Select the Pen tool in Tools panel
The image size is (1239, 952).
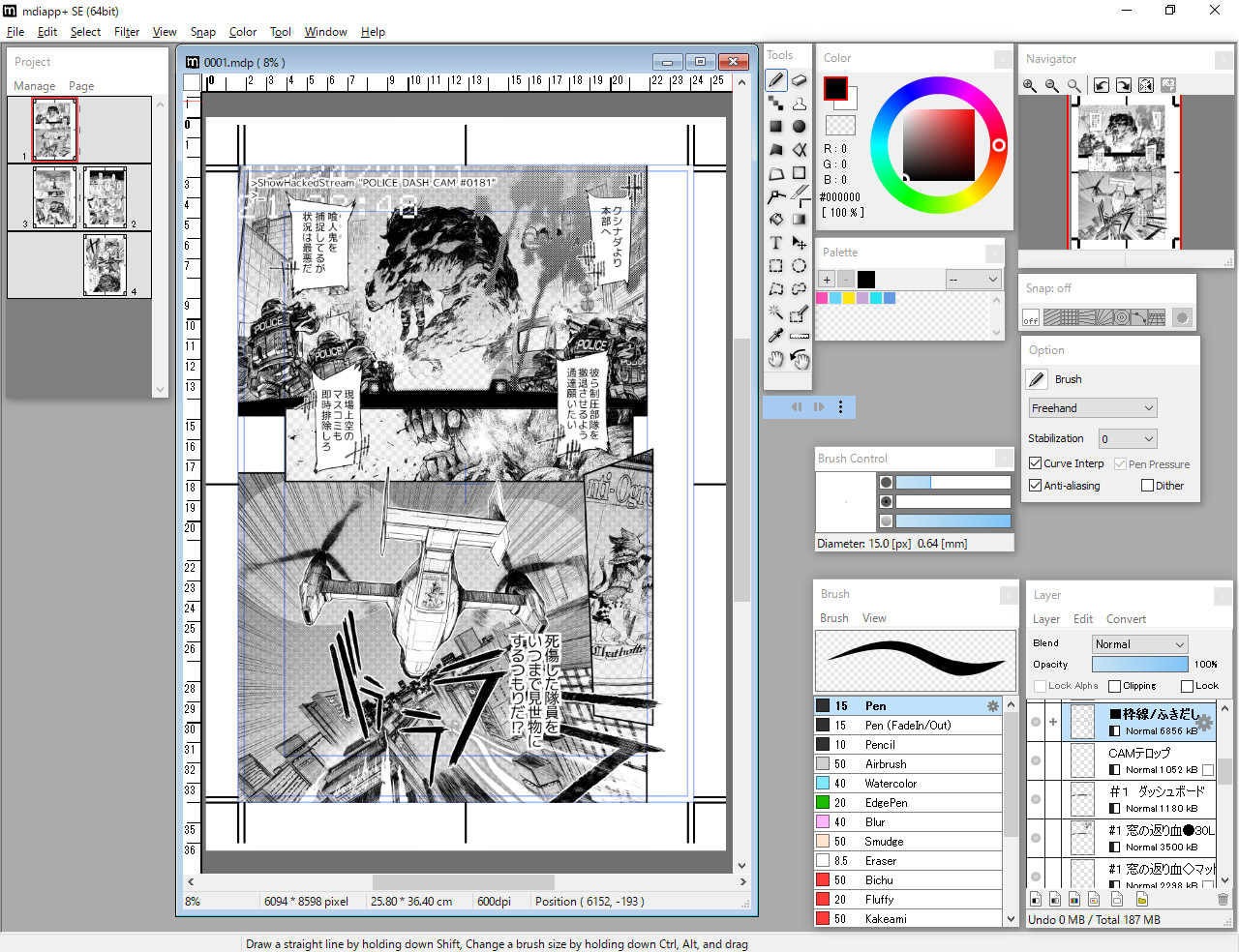pyautogui.click(x=775, y=80)
